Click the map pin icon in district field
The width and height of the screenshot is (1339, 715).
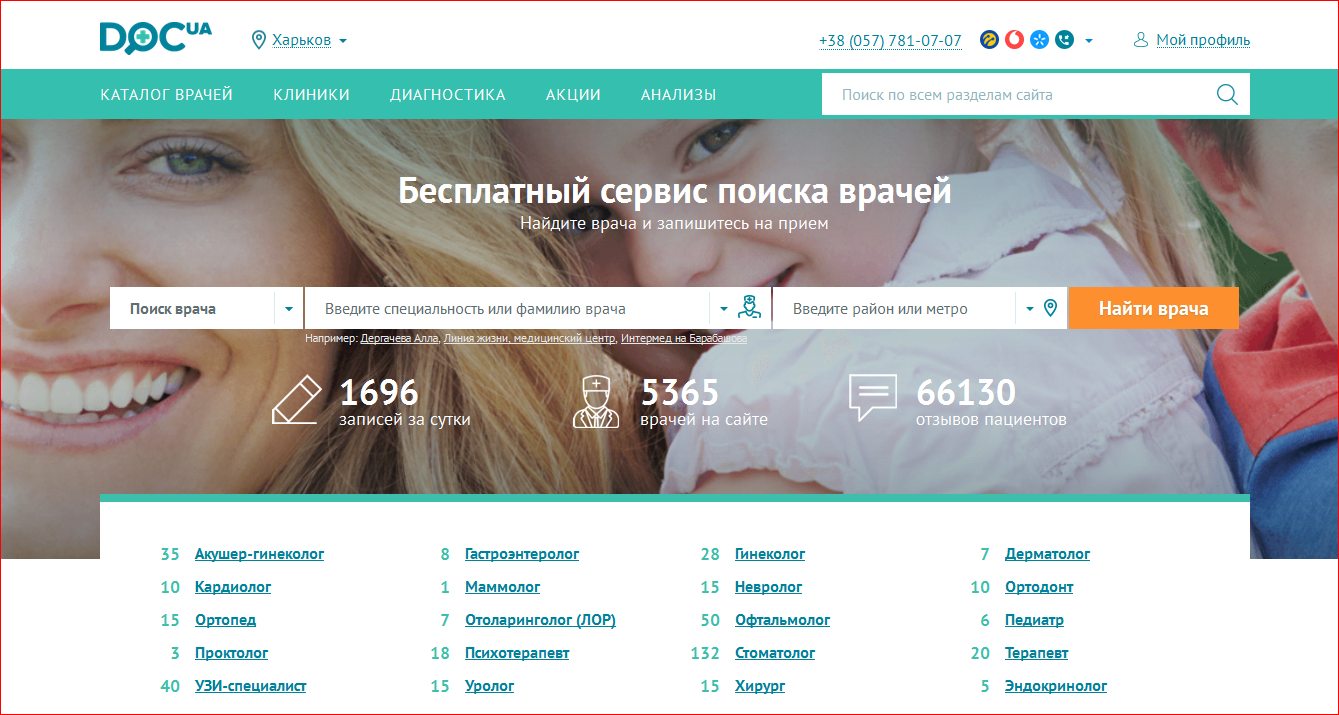pyautogui.click(x=1050, y=308)
